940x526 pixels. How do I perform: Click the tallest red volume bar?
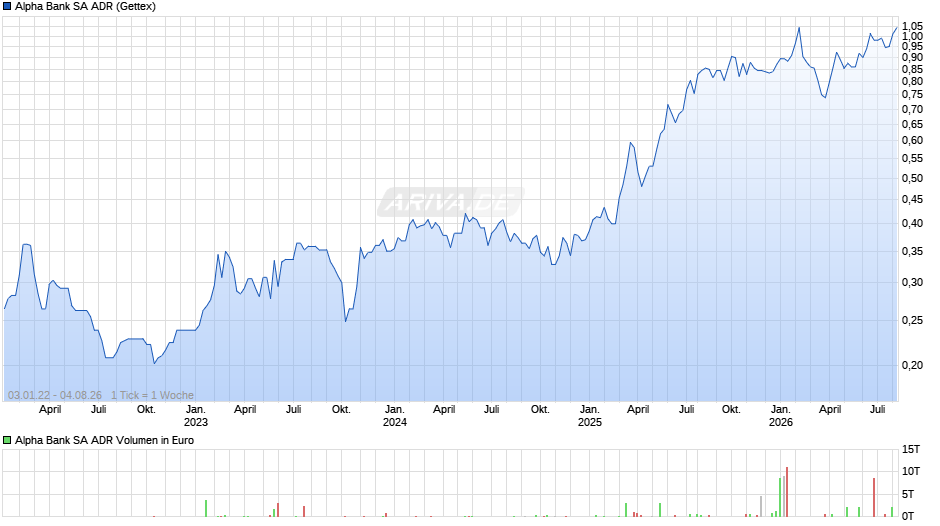pos(787,492)
